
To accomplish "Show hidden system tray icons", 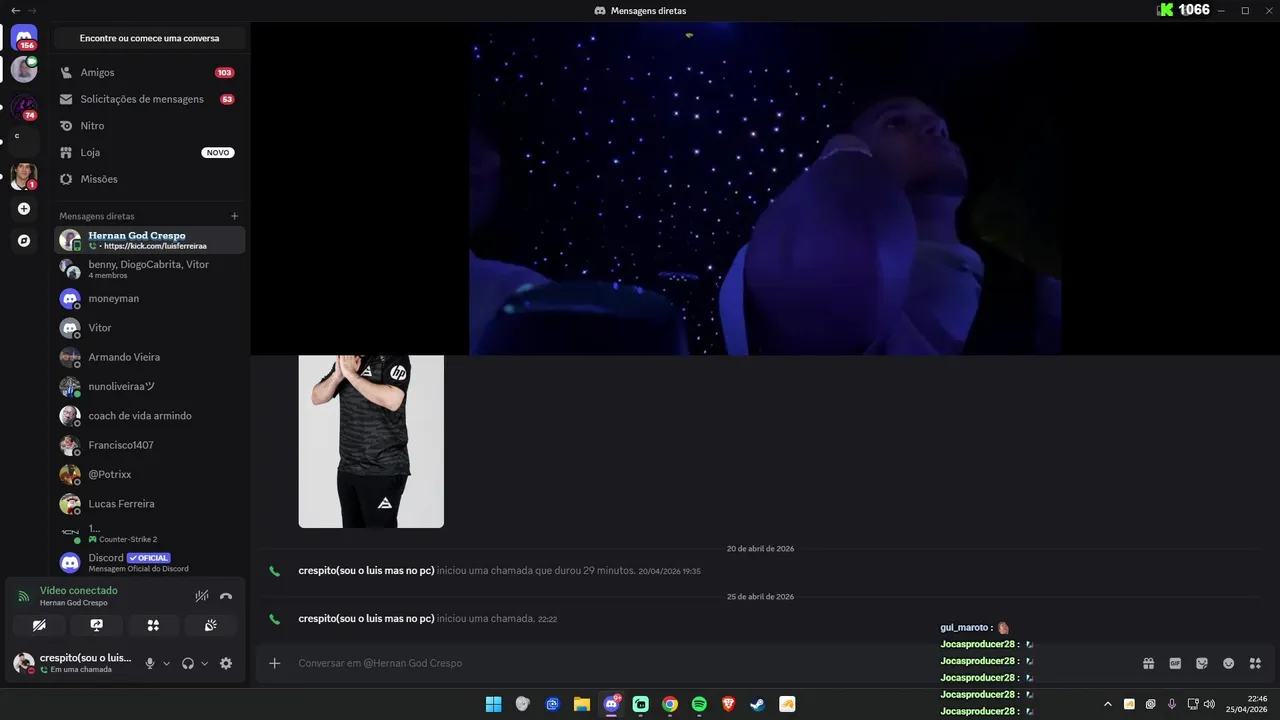I will click(x=1107, y=704).
